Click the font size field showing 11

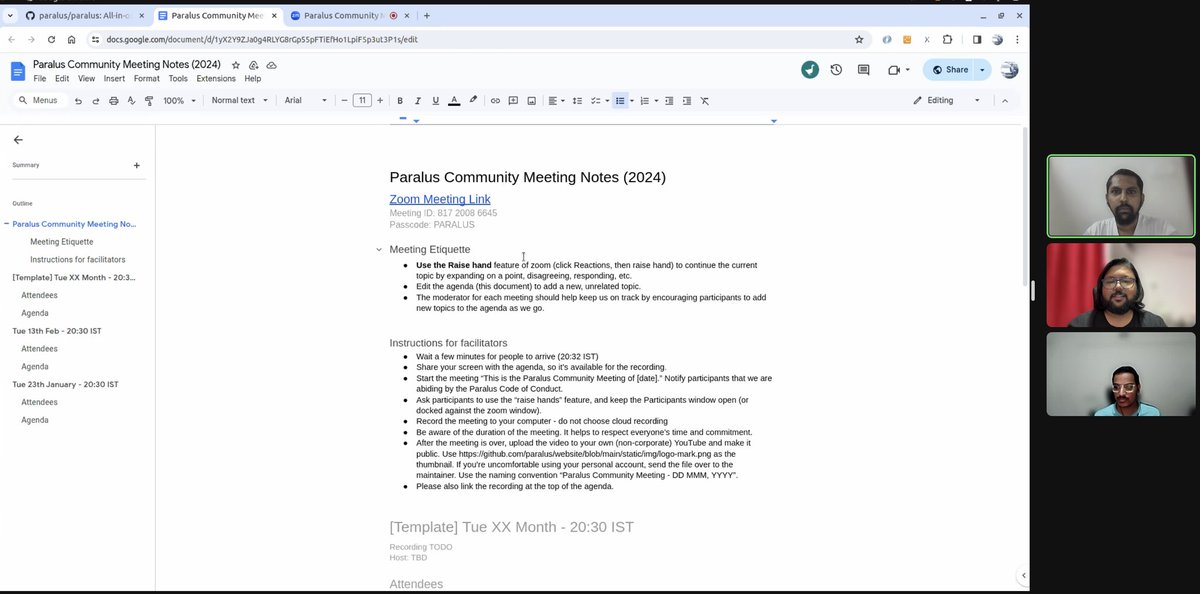(362, 101)
